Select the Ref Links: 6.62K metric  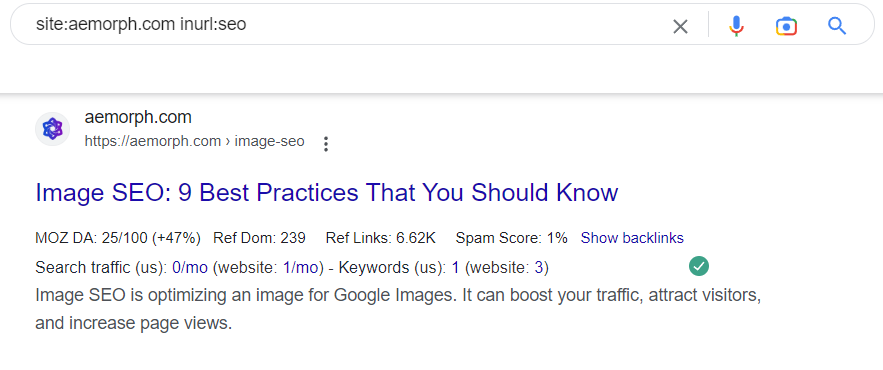381,238
